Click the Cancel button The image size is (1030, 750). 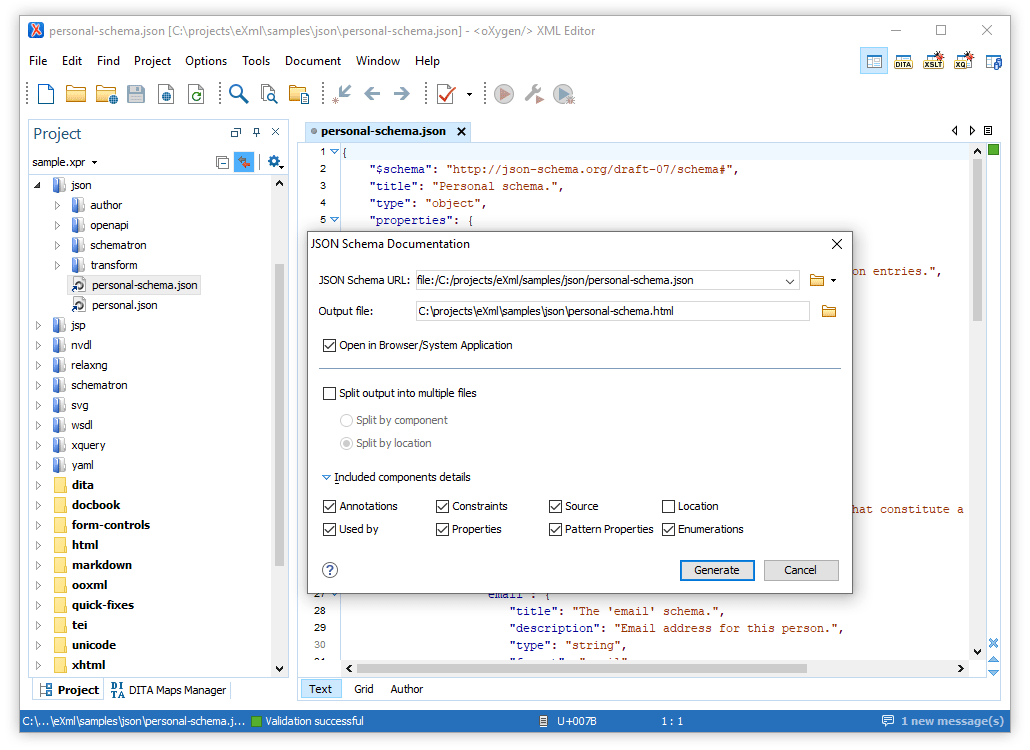point(800,570)
